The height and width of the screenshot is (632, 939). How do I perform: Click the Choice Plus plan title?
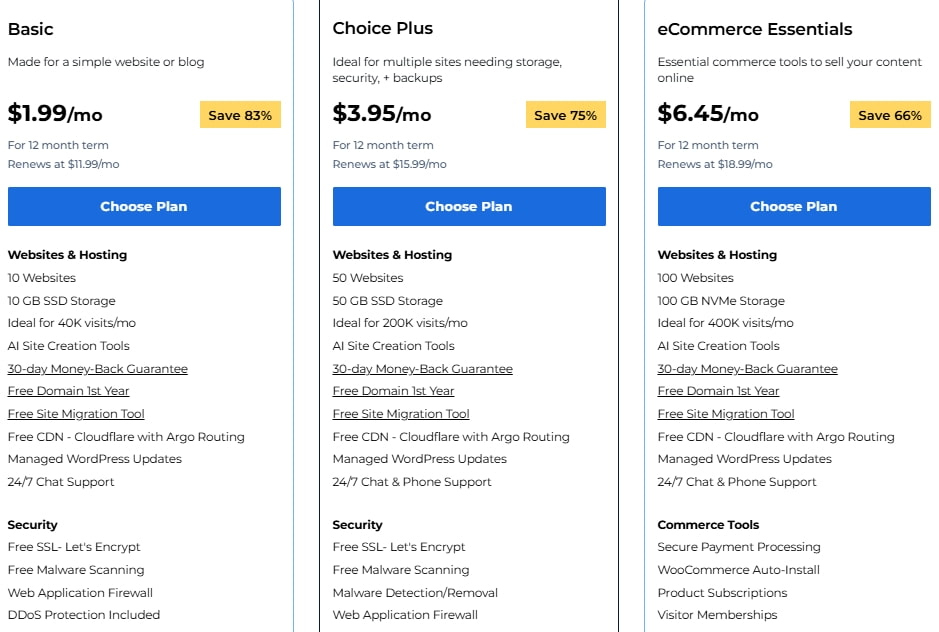383,29
